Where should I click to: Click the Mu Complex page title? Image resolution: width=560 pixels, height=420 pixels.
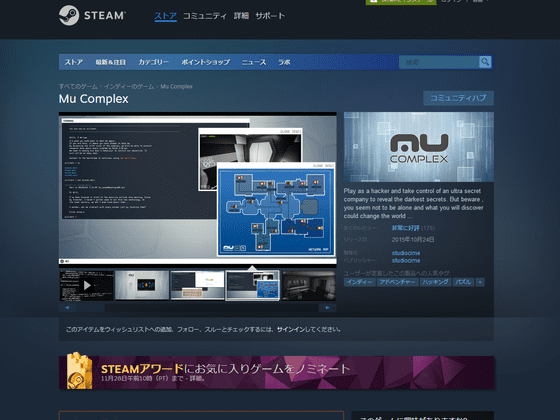94,99
